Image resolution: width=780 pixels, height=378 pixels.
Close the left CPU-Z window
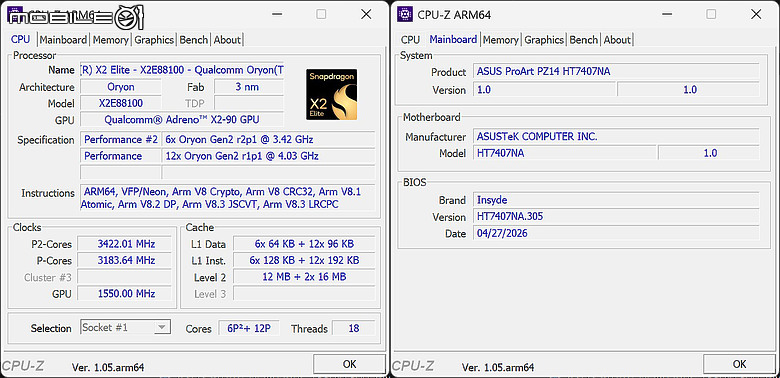pyautogui.click(x=366, y=14)
